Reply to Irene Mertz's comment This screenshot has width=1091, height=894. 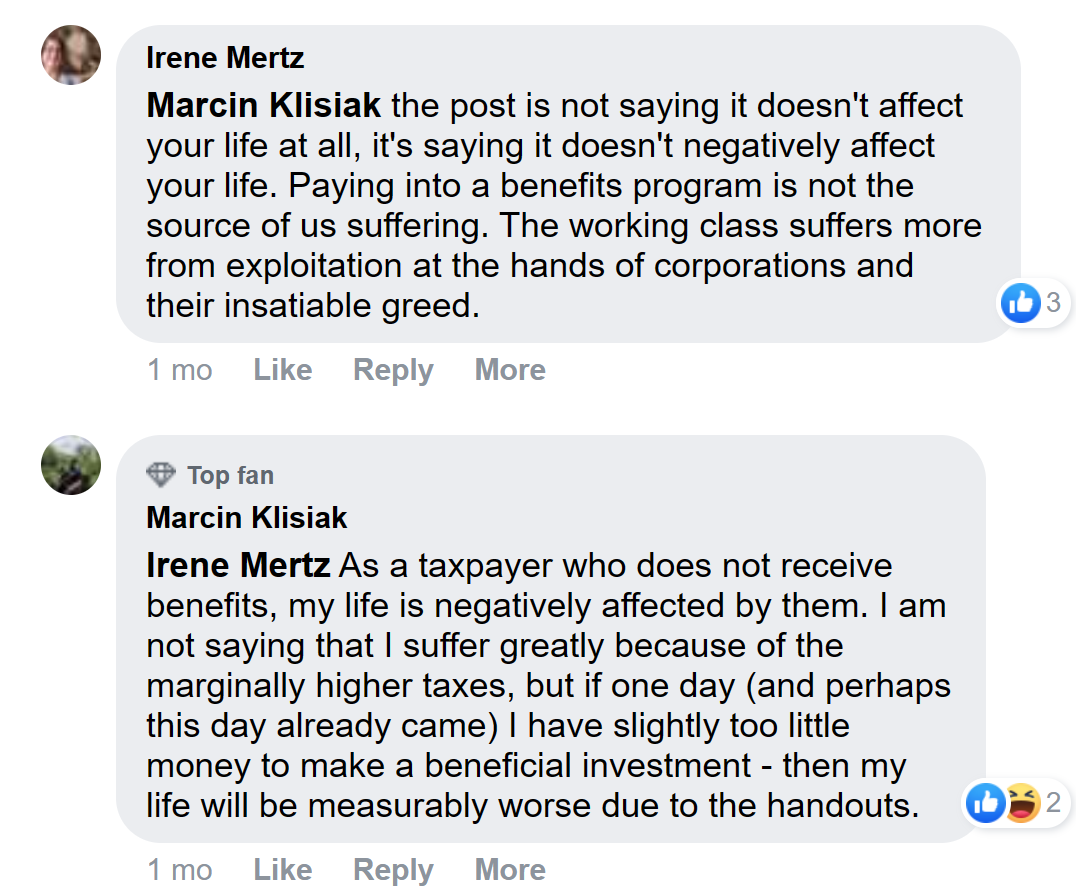point(392,369)
